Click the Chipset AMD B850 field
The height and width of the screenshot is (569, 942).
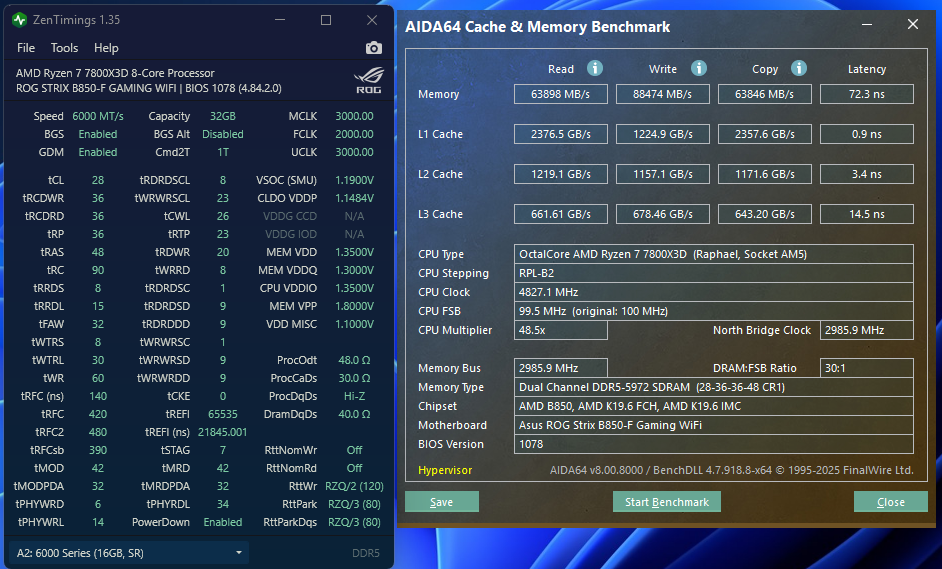(714, 406)
